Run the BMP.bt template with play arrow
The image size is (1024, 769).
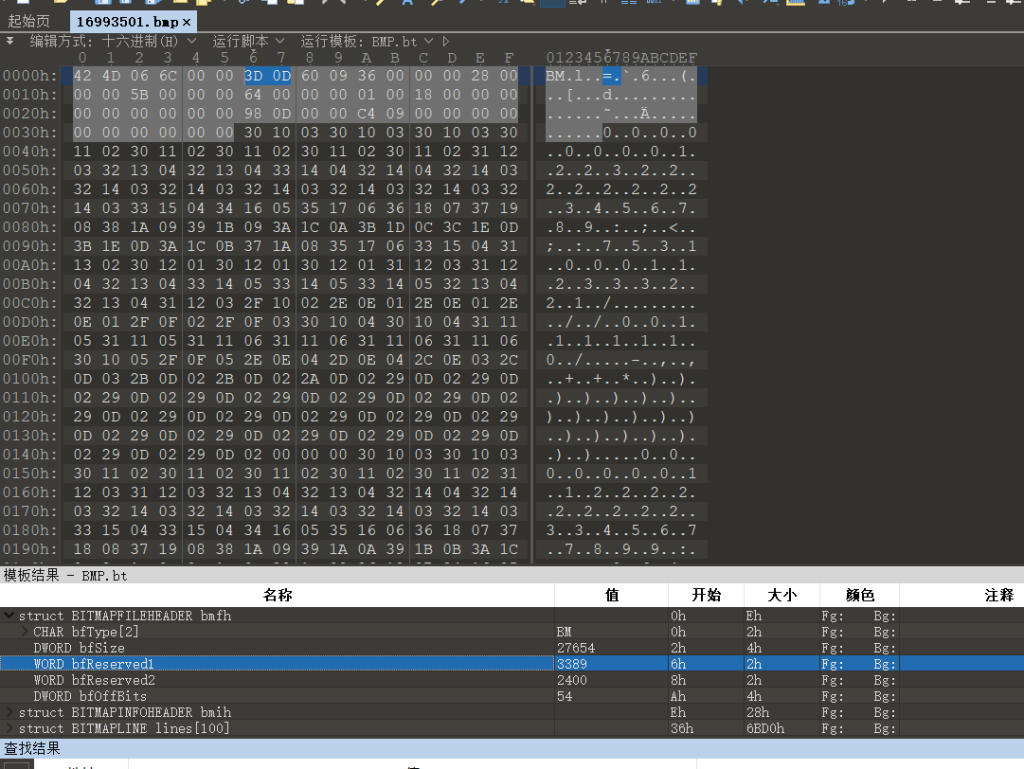point(446,41)
